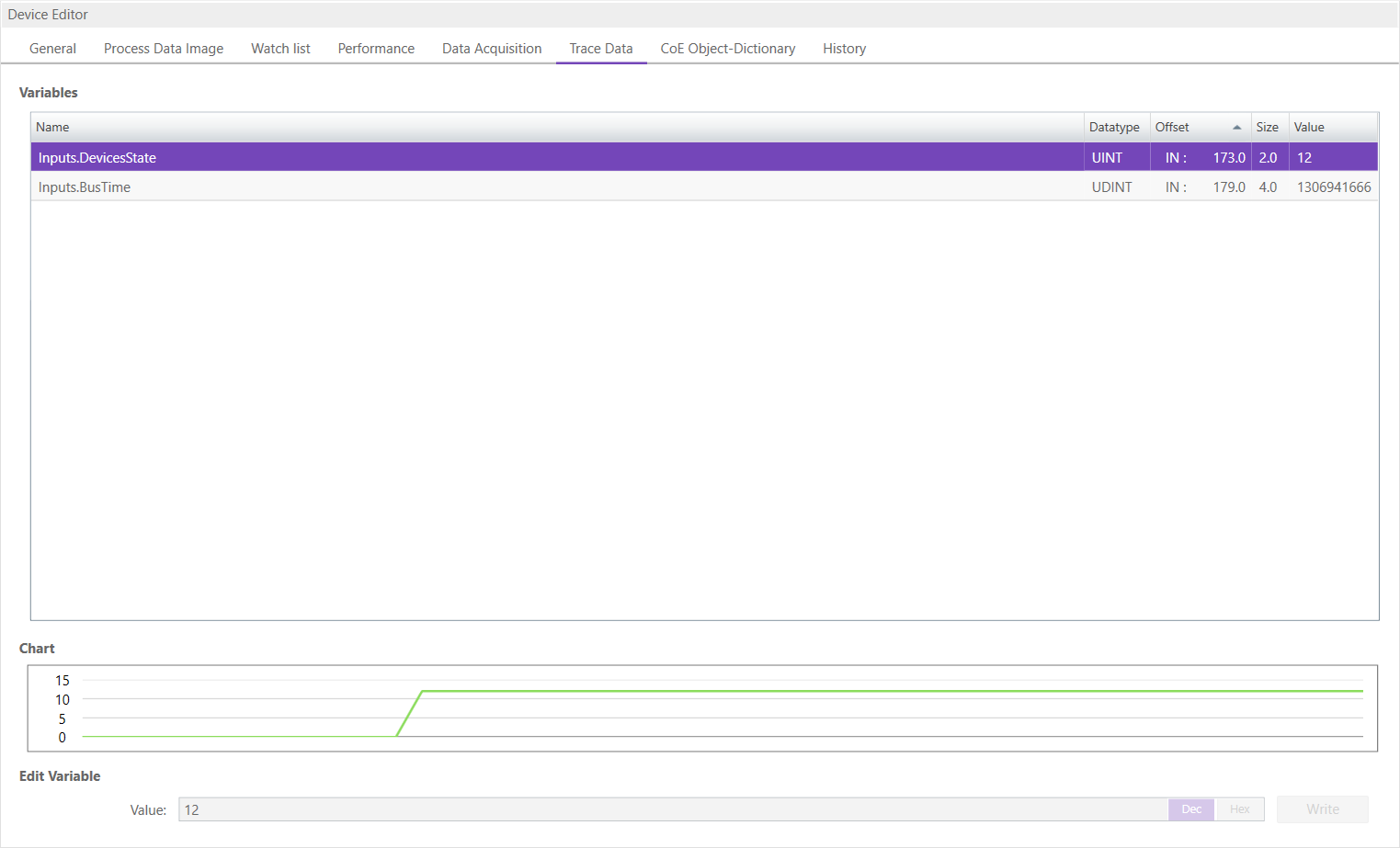Select the Watch list tab

pyautogui.click(x=280, y=48)
